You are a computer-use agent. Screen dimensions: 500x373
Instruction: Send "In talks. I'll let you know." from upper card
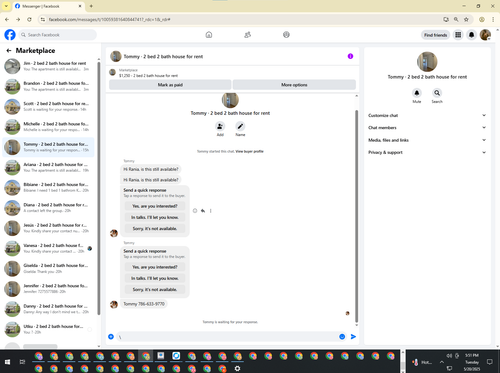click(x=155, y=217)
